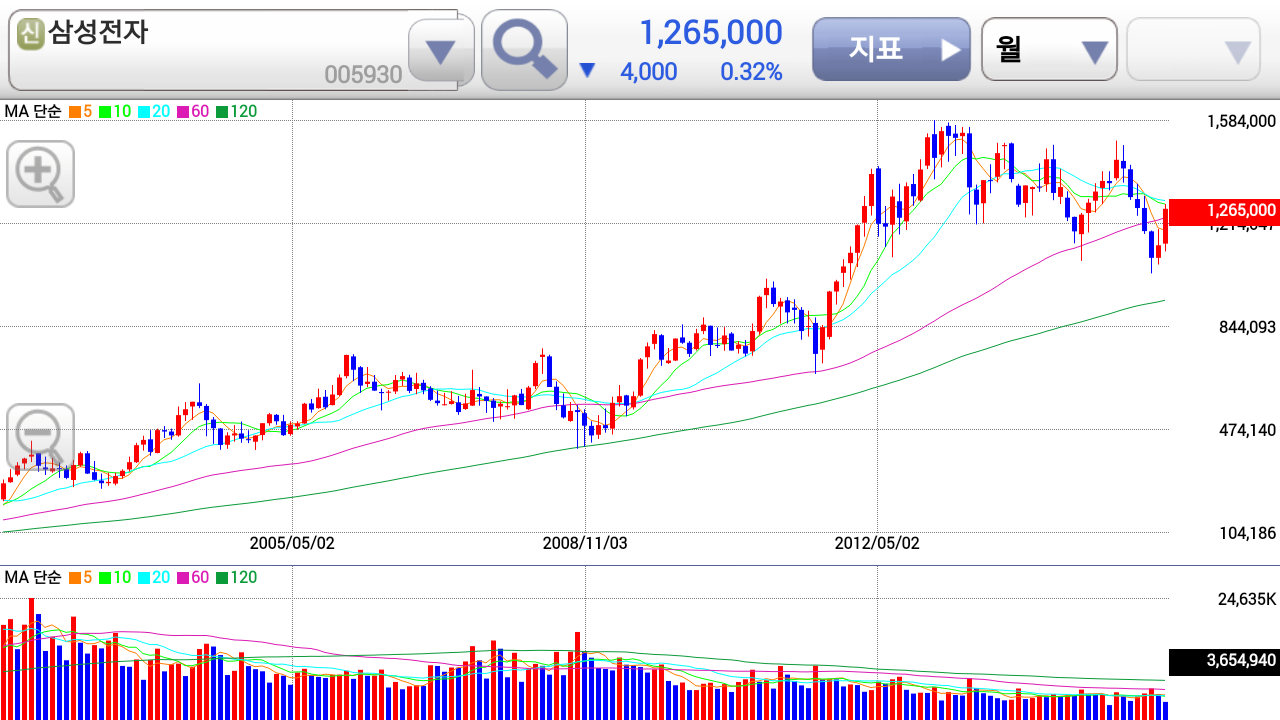The width and height of the screenshot is (1280, 720).
Task: Click the price change value 4,000
Action: 648,72
